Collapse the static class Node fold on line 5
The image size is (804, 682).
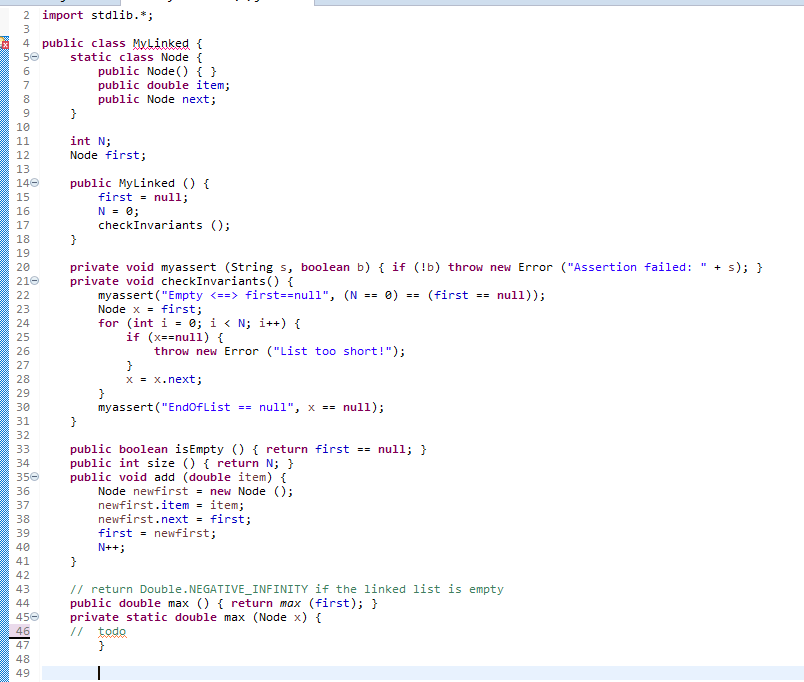(x=34, y=57)
